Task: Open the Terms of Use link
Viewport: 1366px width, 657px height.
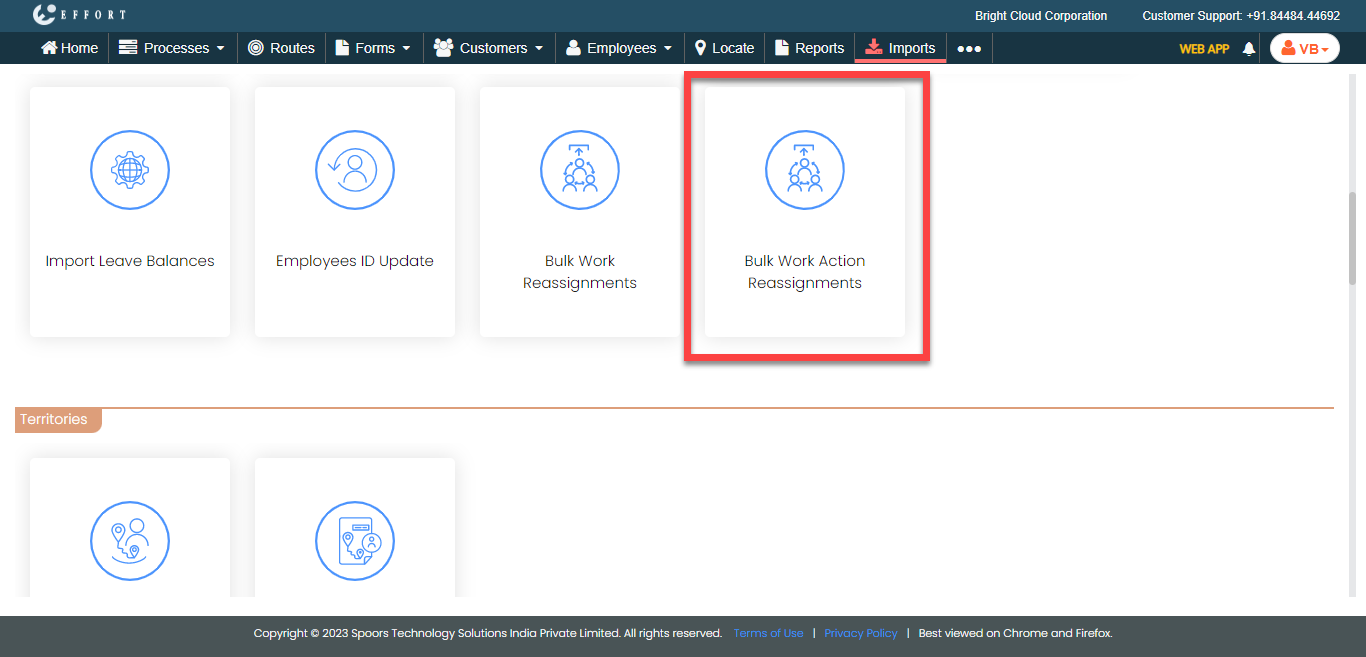Action: (768, 633)
